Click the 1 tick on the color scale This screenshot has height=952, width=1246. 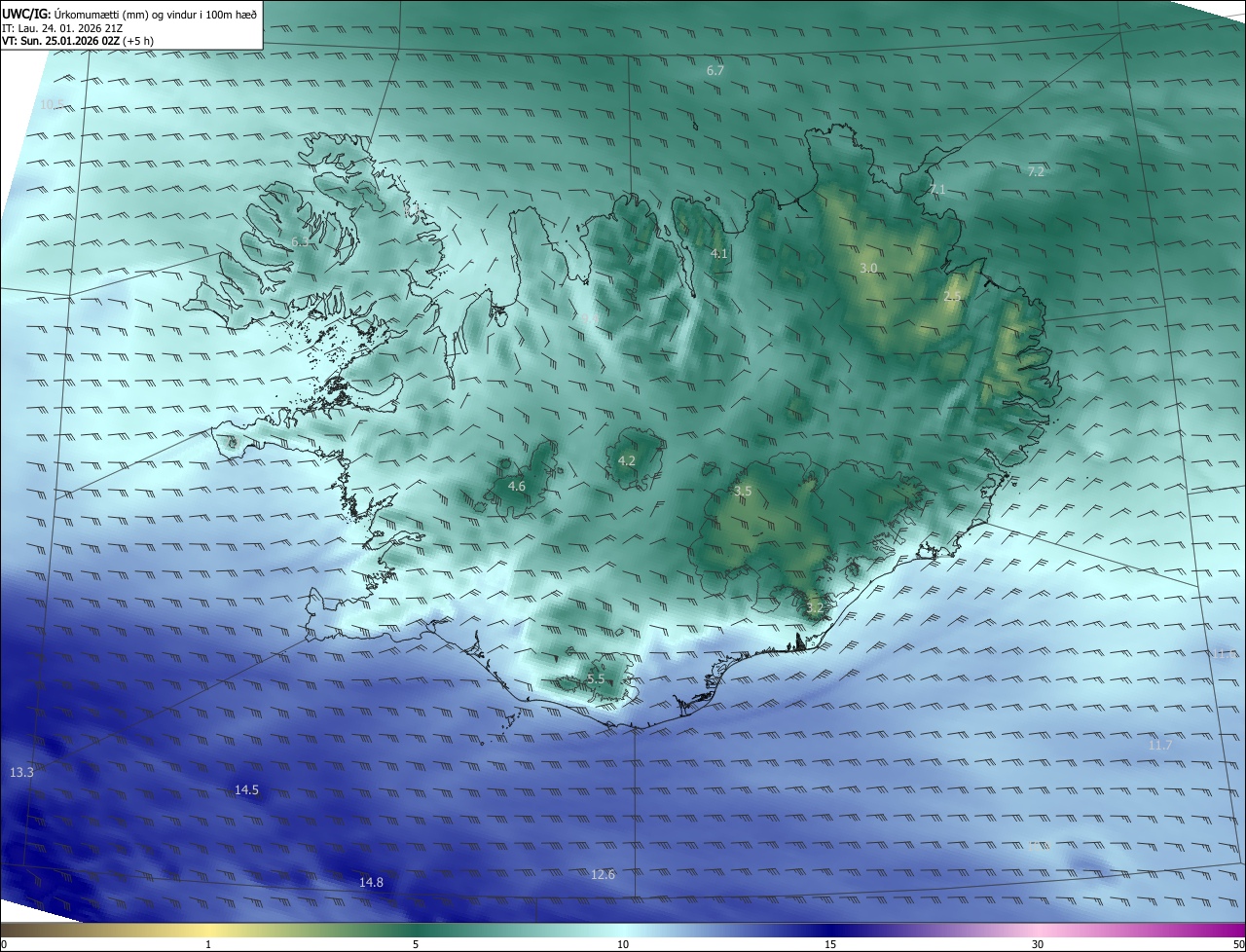208,944
